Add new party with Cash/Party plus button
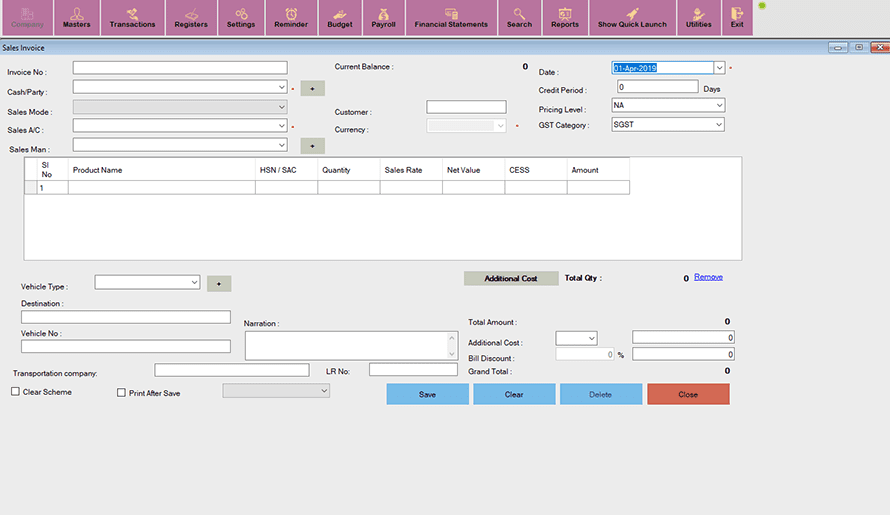The width and height of the screenshot is (890, 515). 312,89
